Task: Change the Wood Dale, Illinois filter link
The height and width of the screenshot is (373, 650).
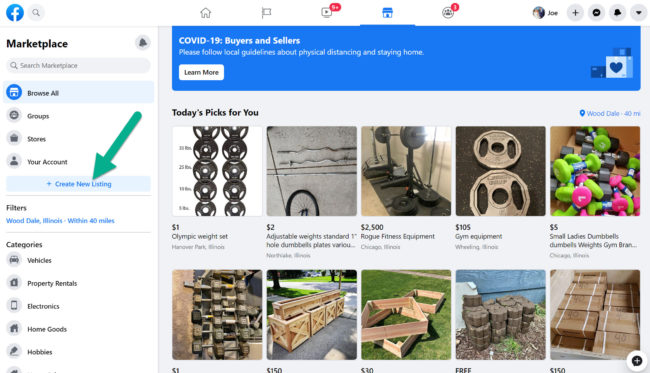Action: [x=60, y=221]
